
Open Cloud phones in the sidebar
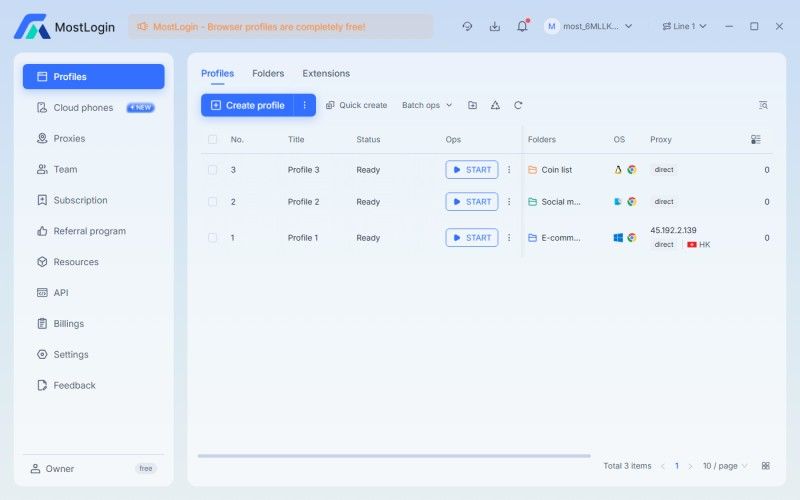pyautogui.click(x=84, y=108)
